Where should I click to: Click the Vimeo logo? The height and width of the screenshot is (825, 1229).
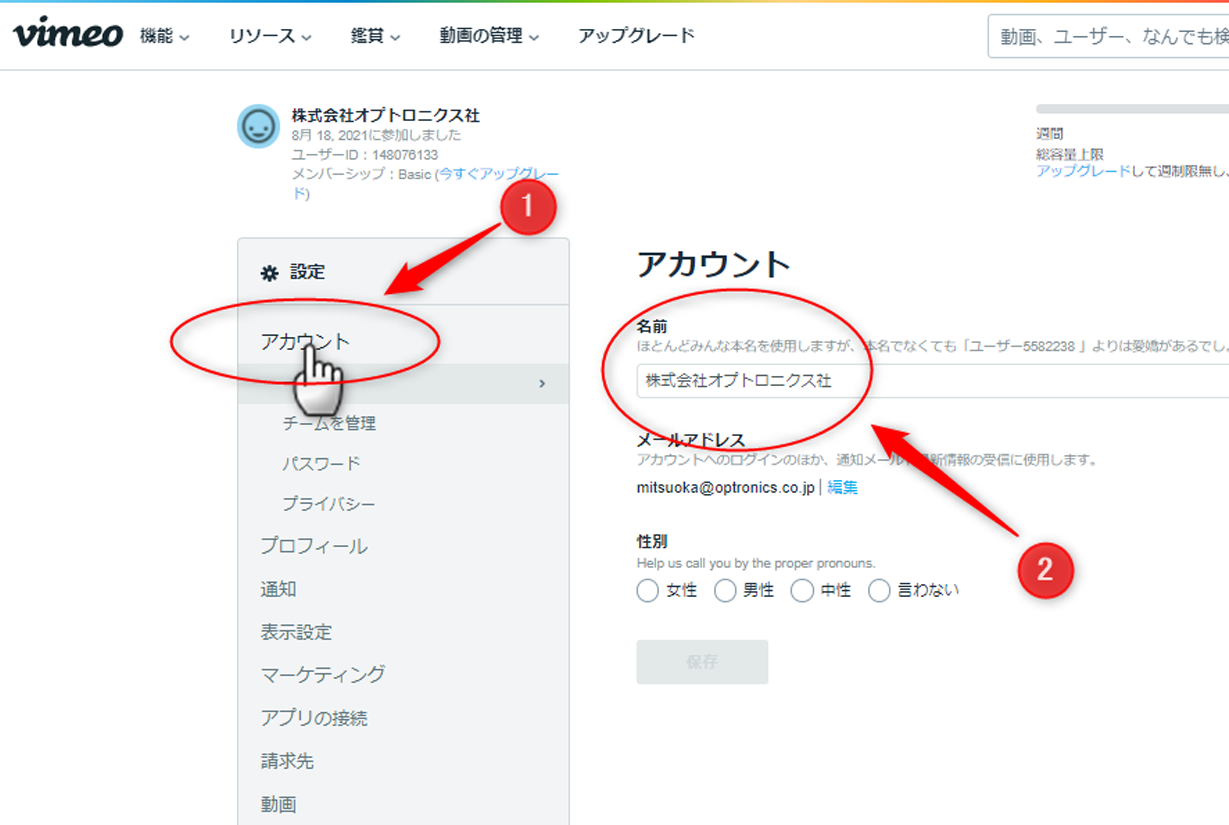68,35
